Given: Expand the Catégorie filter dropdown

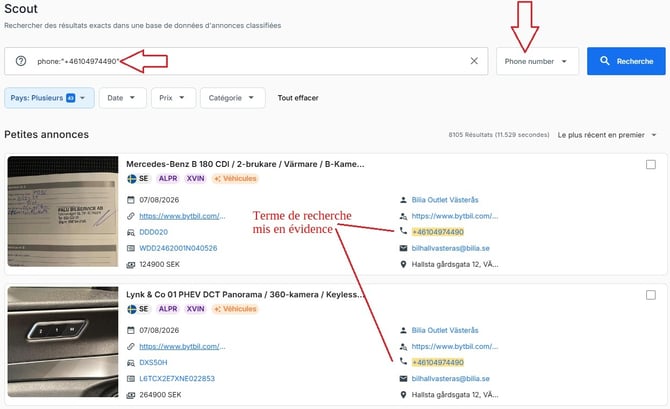Looking at the screenshot, I should (232, 98).
